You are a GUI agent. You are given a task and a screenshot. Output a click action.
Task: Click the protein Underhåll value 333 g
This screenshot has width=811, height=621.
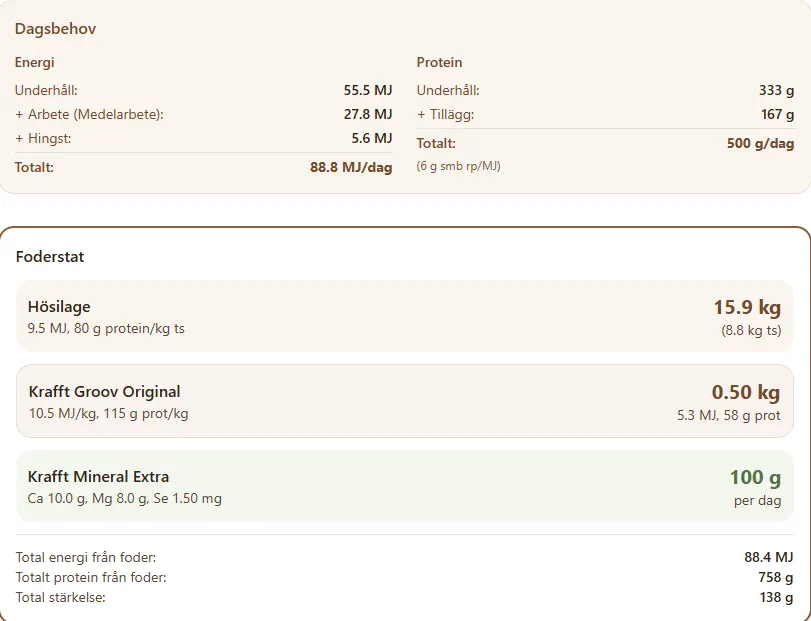pyautogui.click(x=776, y=90)
